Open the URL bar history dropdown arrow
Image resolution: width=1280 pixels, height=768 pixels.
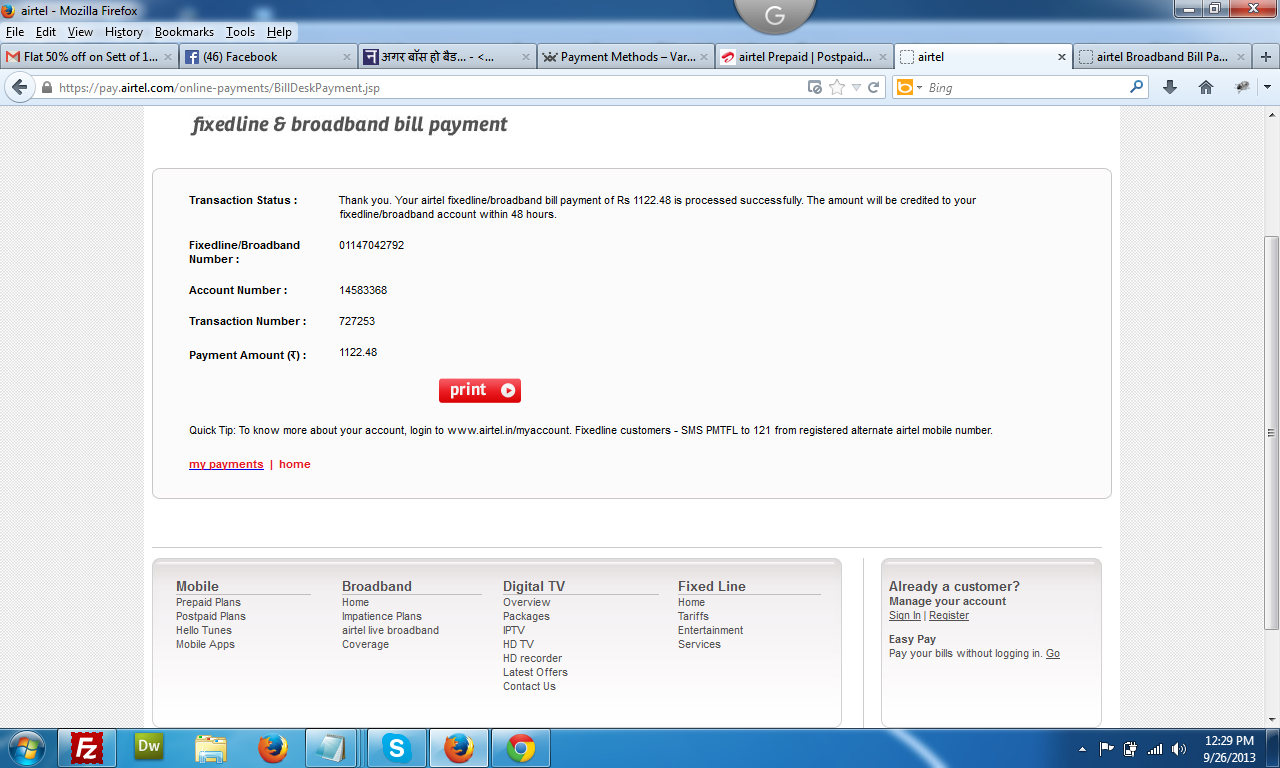pyautogui.click(x=856, y=88)
